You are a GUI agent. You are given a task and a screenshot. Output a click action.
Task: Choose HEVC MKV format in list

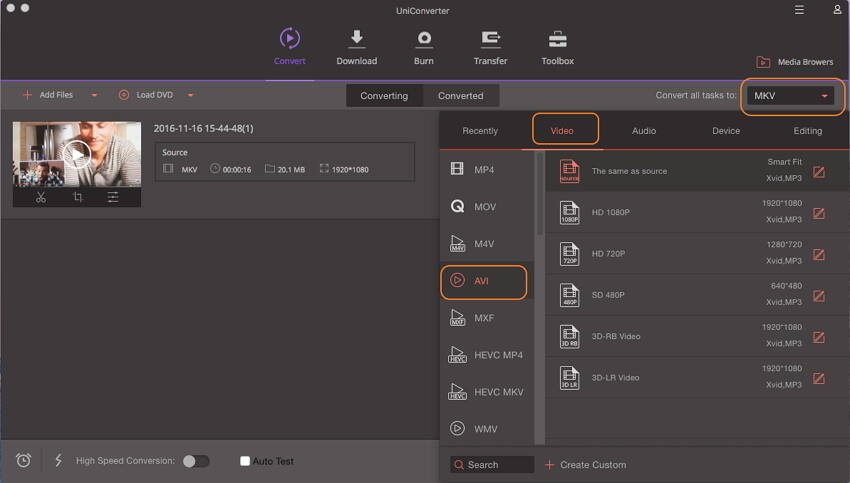[487, 392]
